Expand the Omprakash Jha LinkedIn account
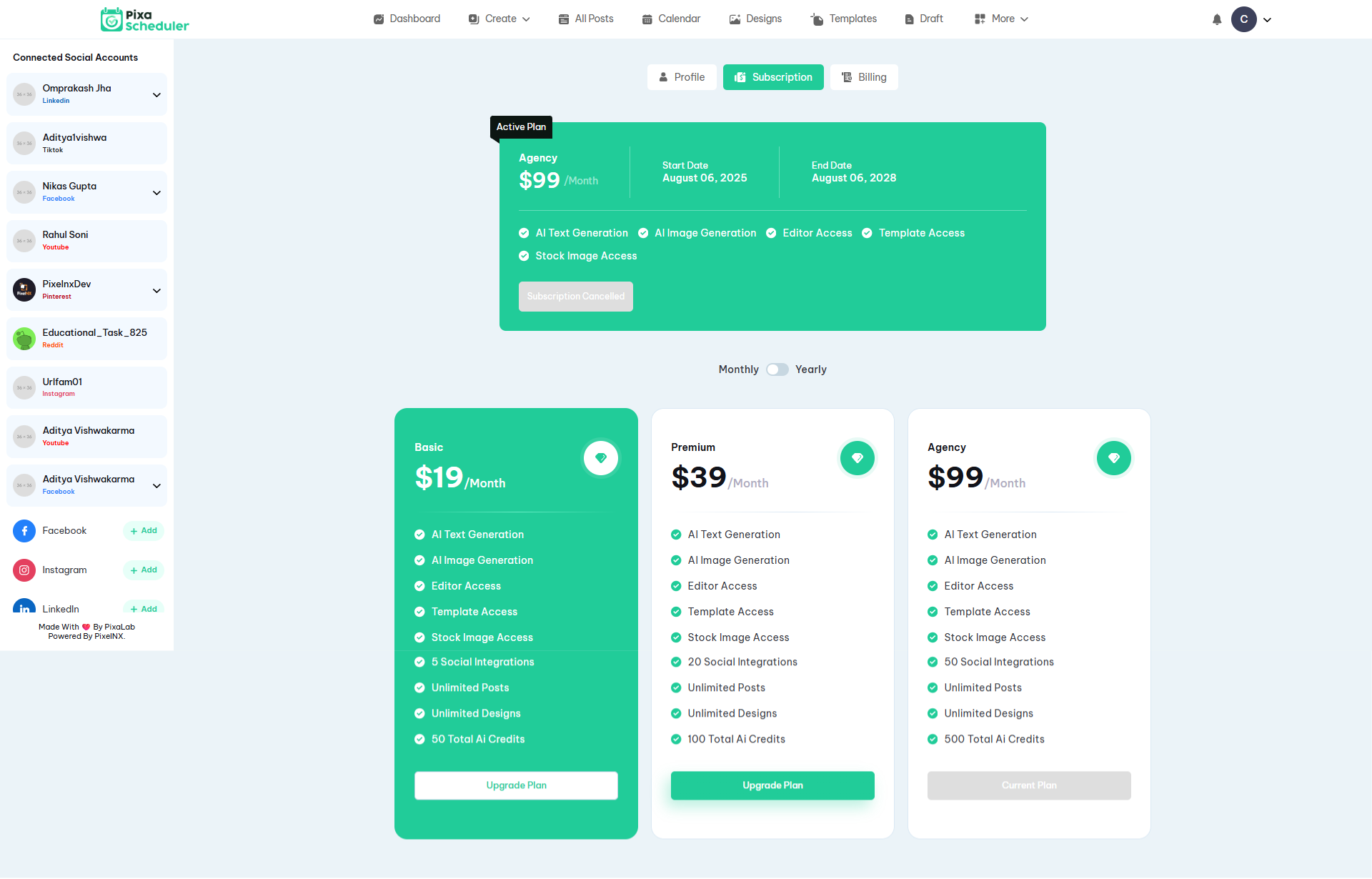The image size is (1372, 879). [156, 94]
